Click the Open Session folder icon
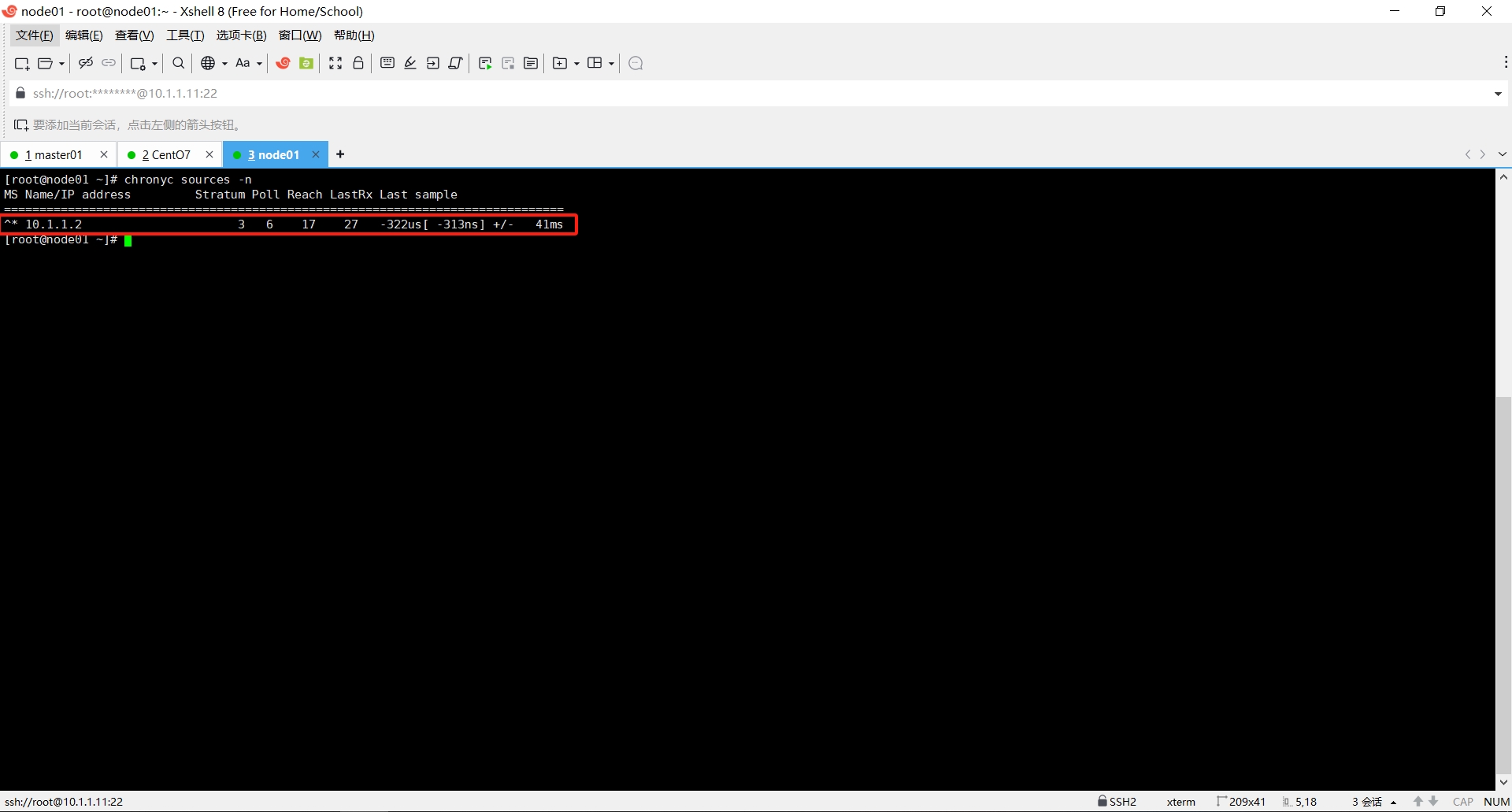Viewport: 1512px width, 812px height. [x=46, y=64]
